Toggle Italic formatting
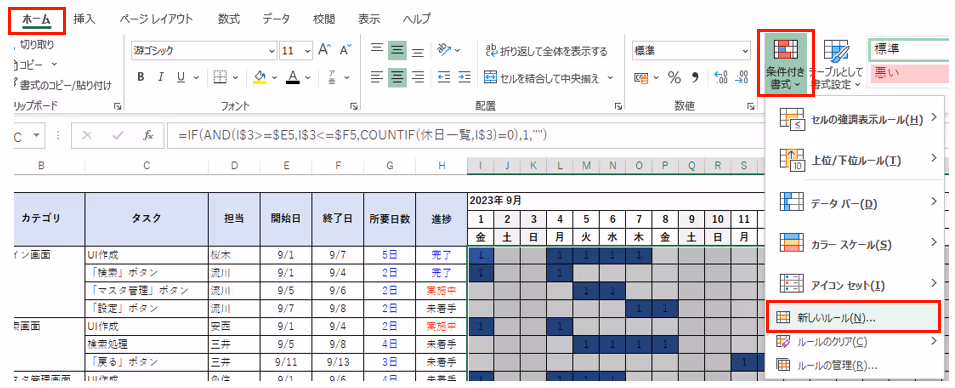 click(161, 77)
